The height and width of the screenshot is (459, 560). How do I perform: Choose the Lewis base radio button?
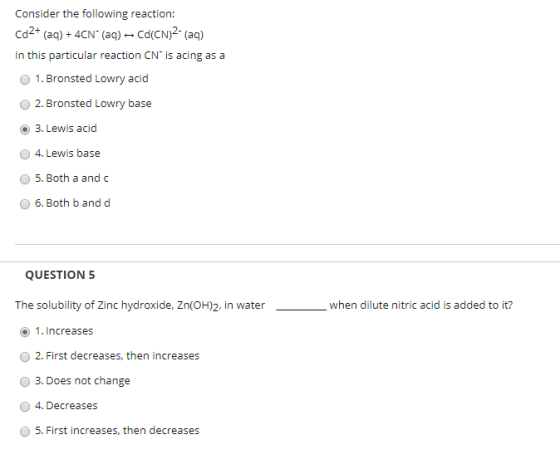point(25,154)
